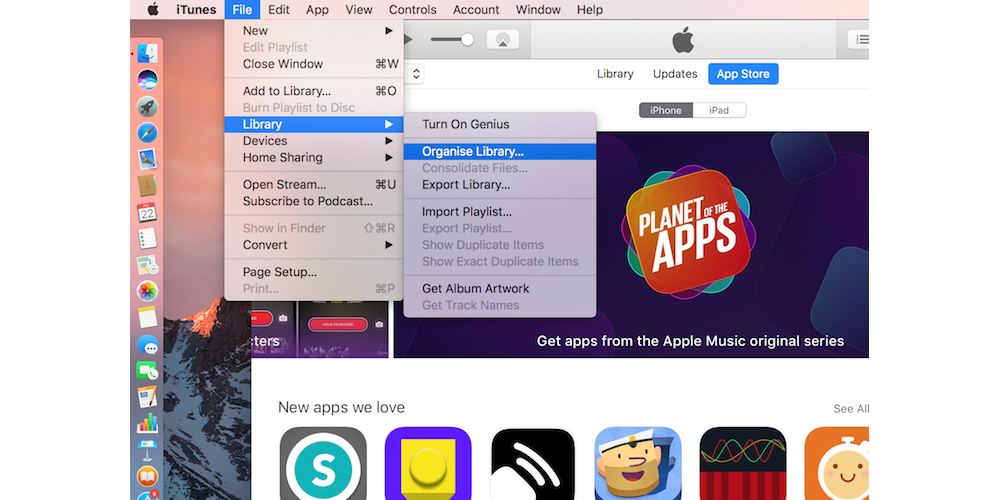Launch Siri from the Dock
This screenshot has height=500, width=1000.
(147, 80)
